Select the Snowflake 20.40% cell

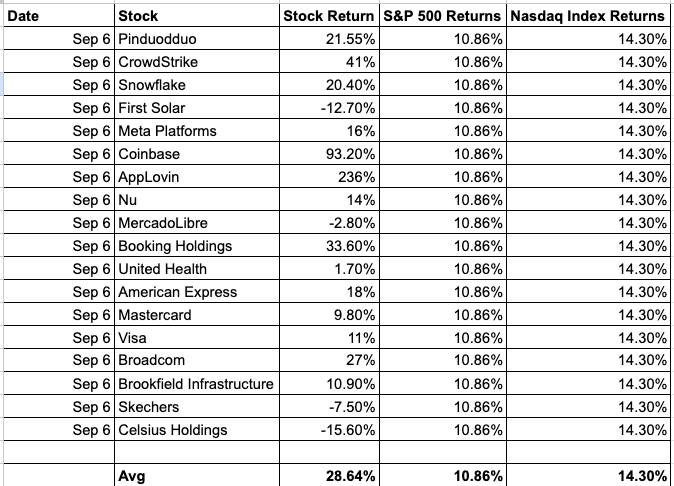[x=329, y=85]
